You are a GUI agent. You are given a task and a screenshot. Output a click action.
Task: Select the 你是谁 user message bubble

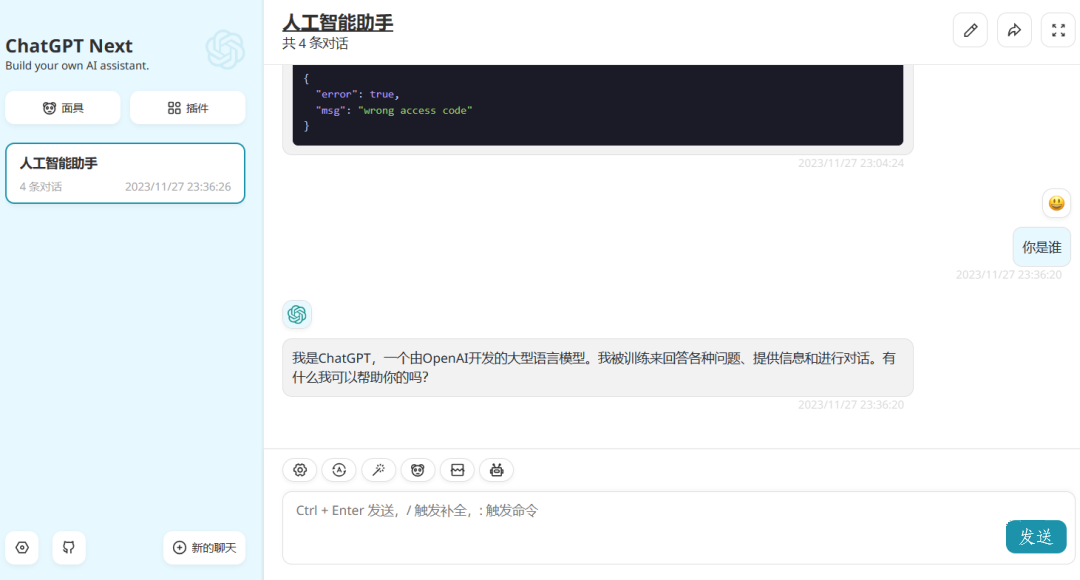coord(1041,247)
